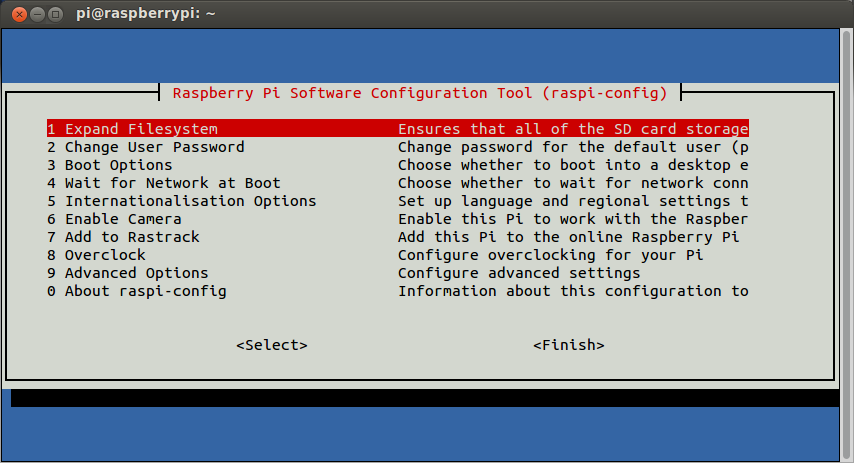Click the 'Configure advanced settings' description
Screen dimensions: 854x463
pos(519,273)
